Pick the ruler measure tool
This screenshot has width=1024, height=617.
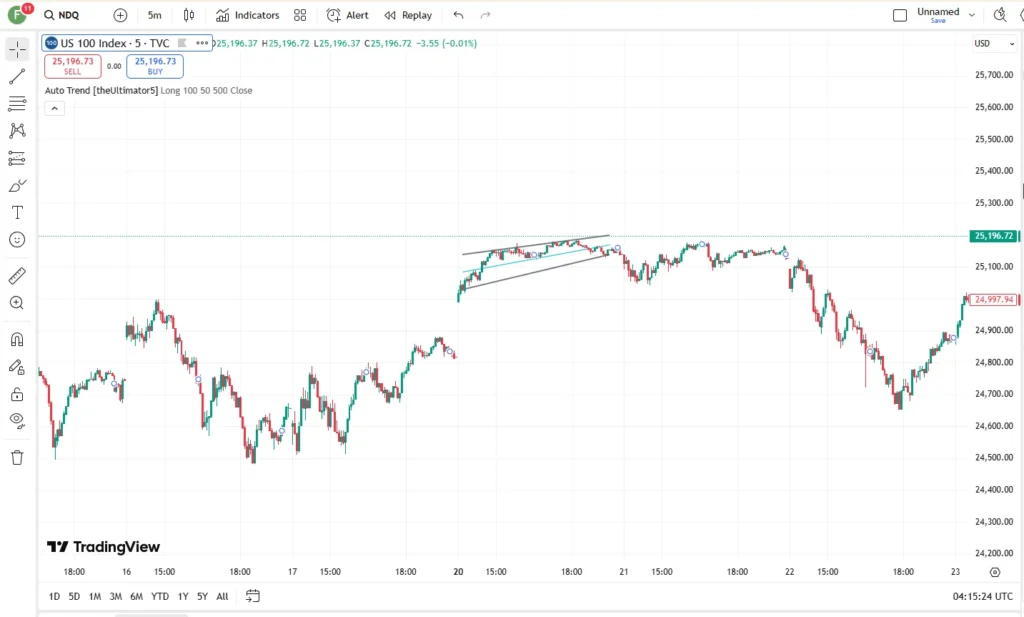pos(17,276)
